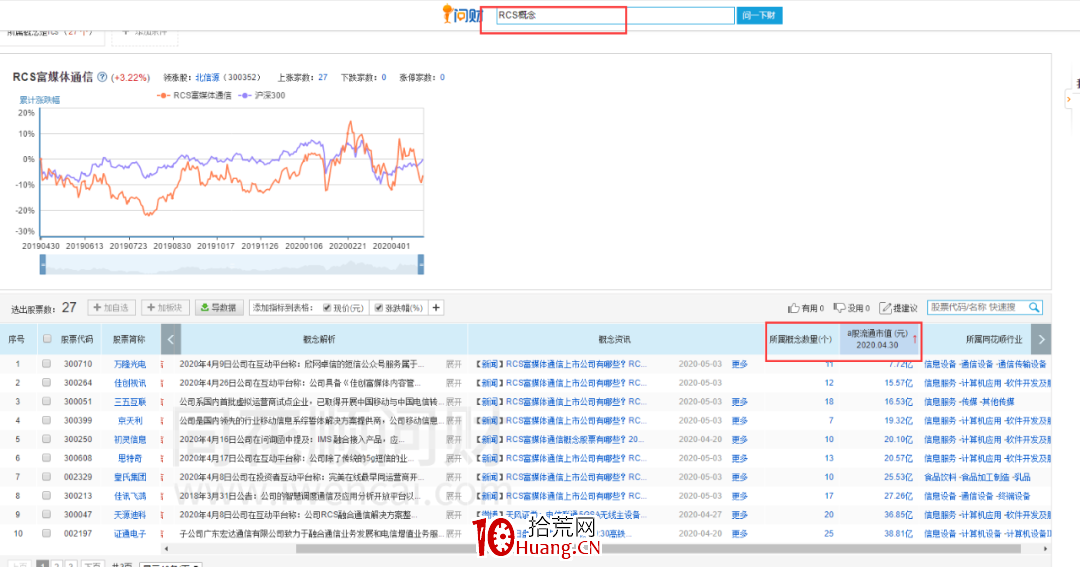Expand 展开 for 京天利 concept analysis
The image size is (1080, 567).
[453, 420]
